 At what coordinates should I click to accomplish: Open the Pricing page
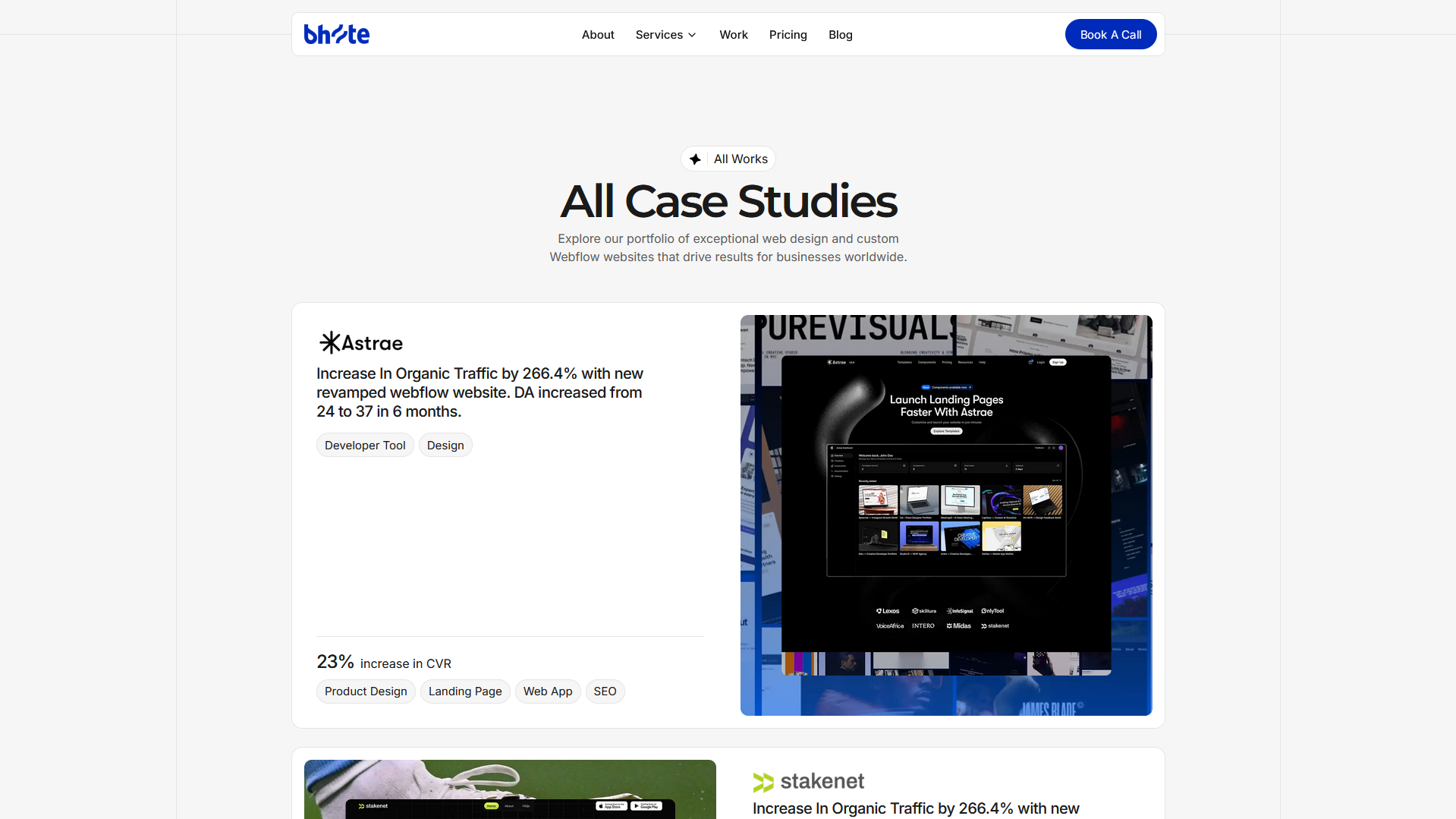(788, 35)
